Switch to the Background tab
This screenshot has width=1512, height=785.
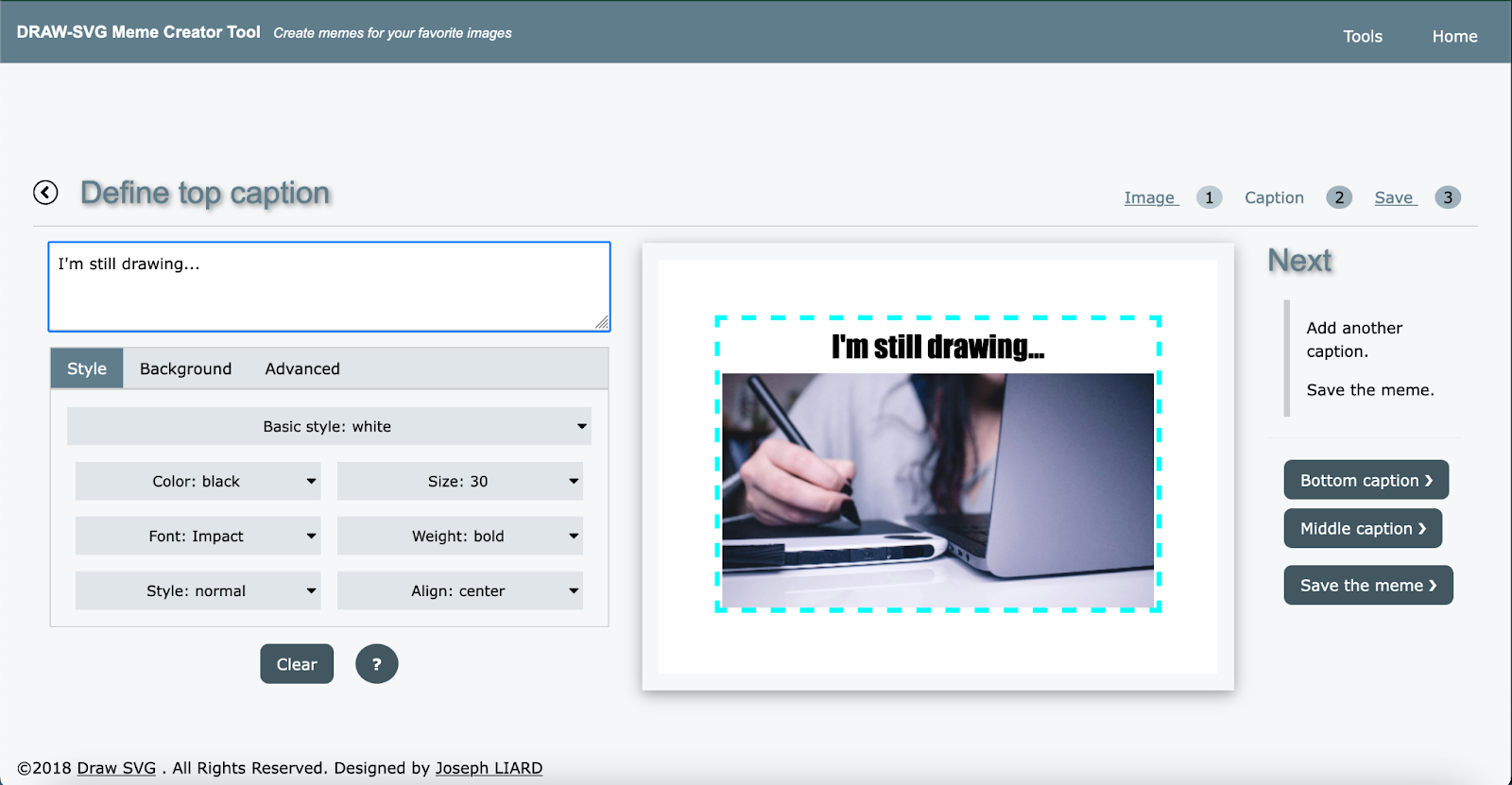(185, 369)
